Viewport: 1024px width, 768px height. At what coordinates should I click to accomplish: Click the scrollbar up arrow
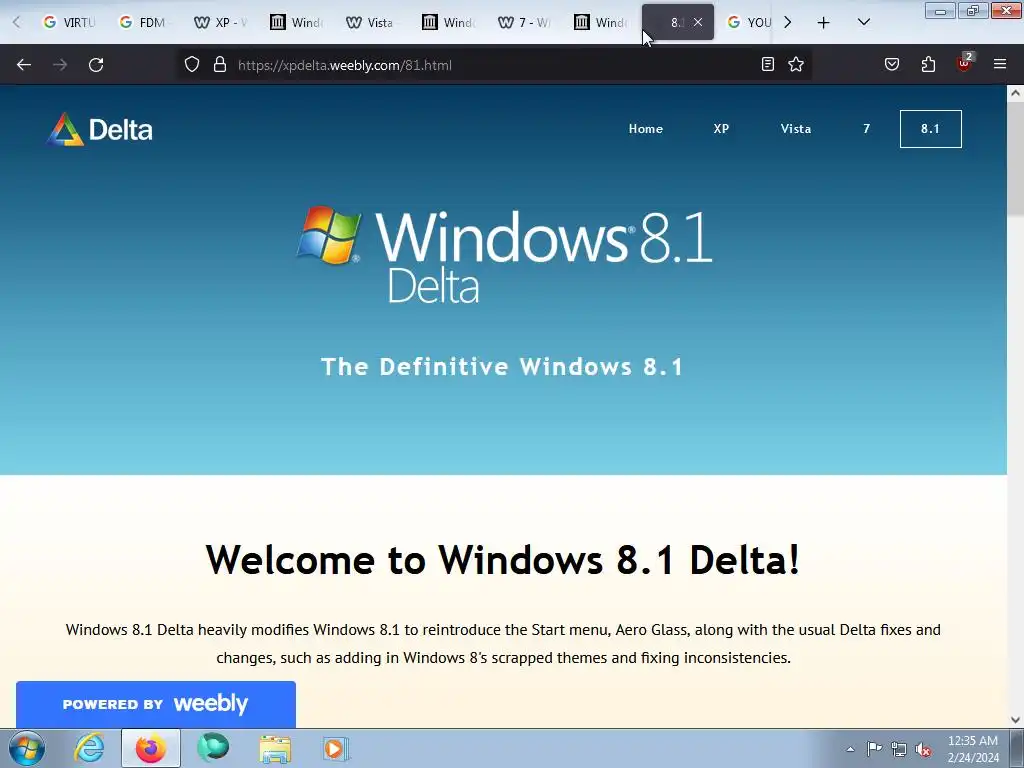click(x=1016, y=93)
